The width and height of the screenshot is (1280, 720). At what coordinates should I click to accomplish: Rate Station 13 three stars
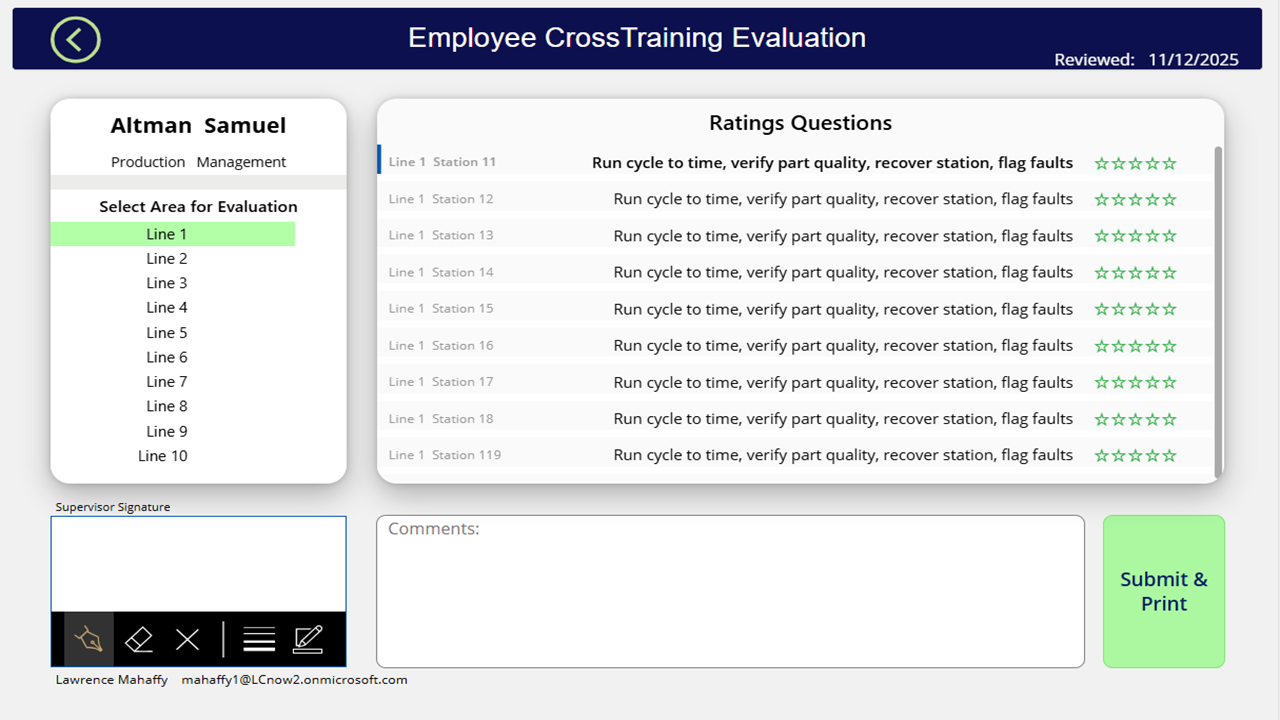(x=1135, y=235)
